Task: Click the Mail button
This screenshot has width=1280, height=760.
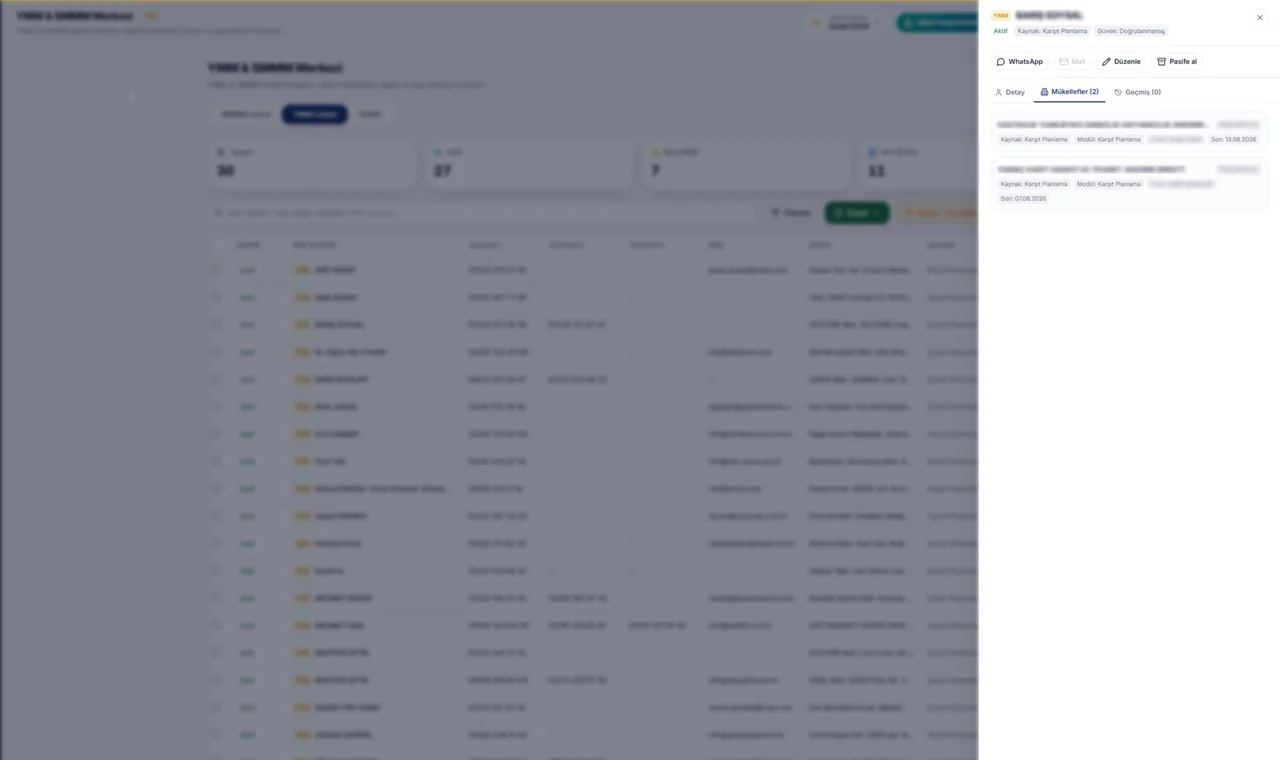Action: pyautogui.click(x=1072, y=62)
